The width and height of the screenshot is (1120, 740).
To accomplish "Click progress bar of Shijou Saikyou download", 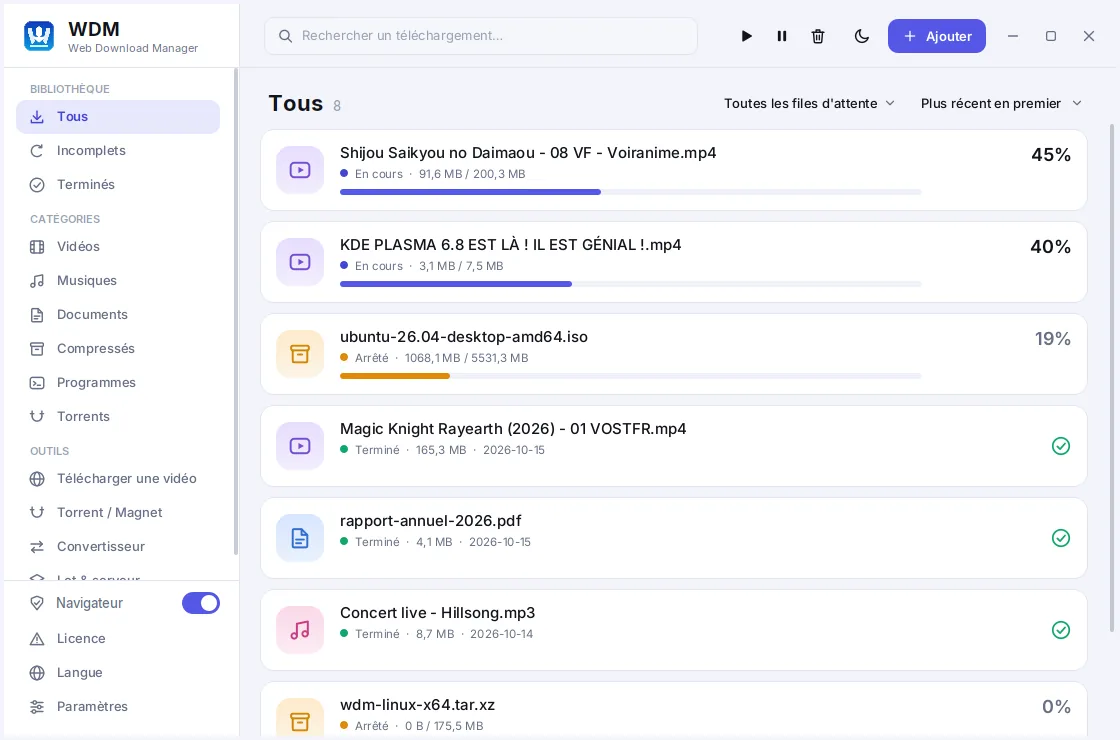I will point(631,192).
